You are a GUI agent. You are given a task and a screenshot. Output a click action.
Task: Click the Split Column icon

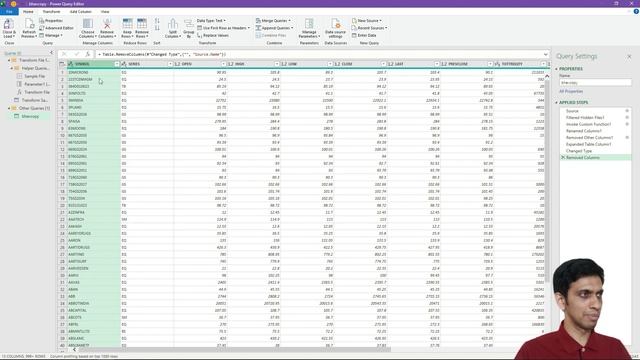(173, 24)
